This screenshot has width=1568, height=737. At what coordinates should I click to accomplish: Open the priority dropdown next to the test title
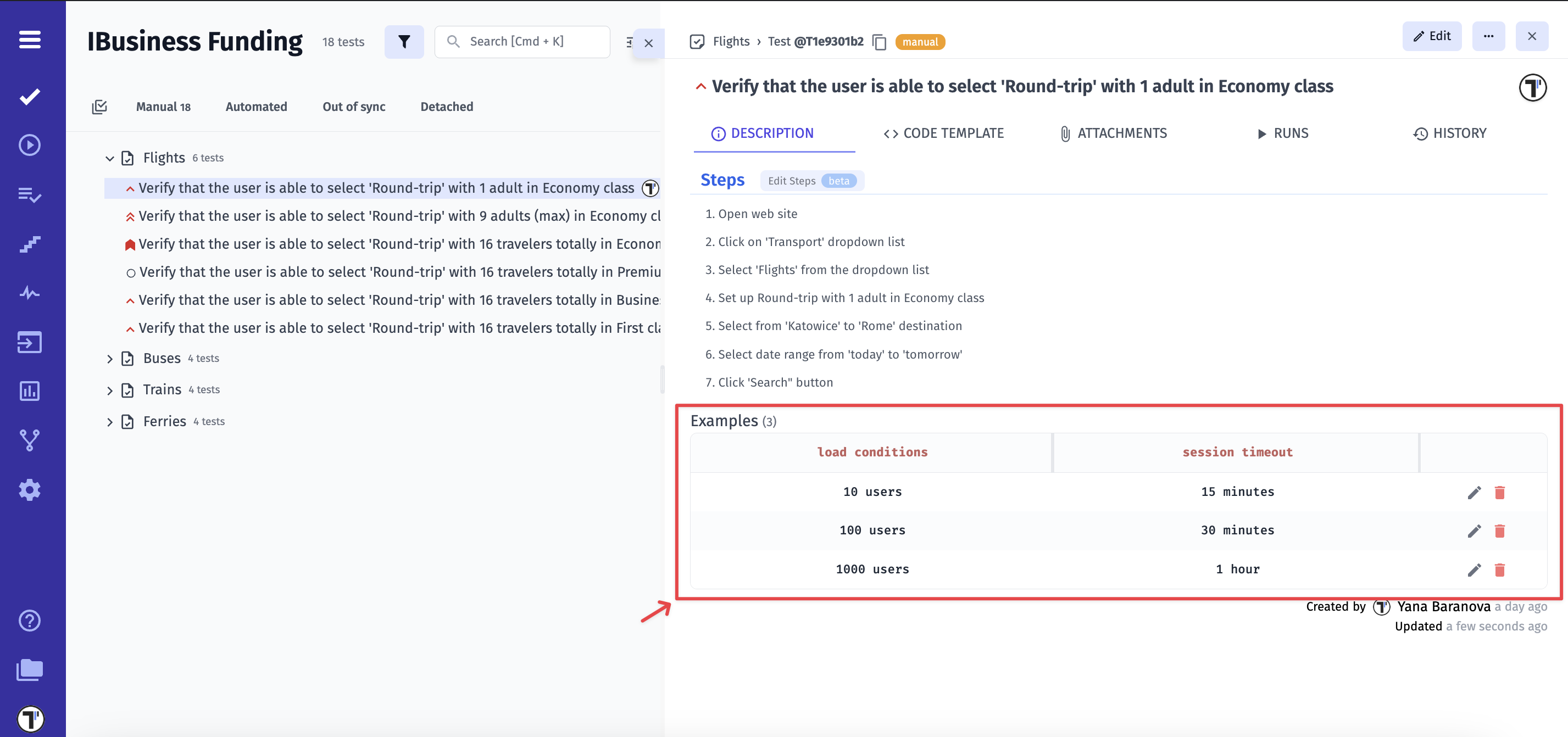(700, 86)
